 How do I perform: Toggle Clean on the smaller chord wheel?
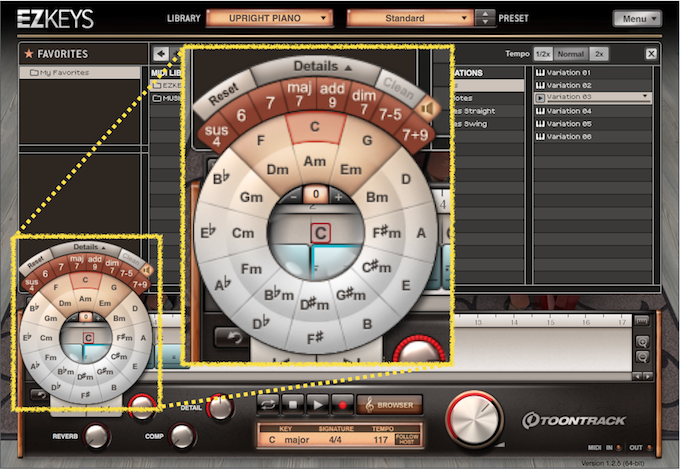pos(132,258)
